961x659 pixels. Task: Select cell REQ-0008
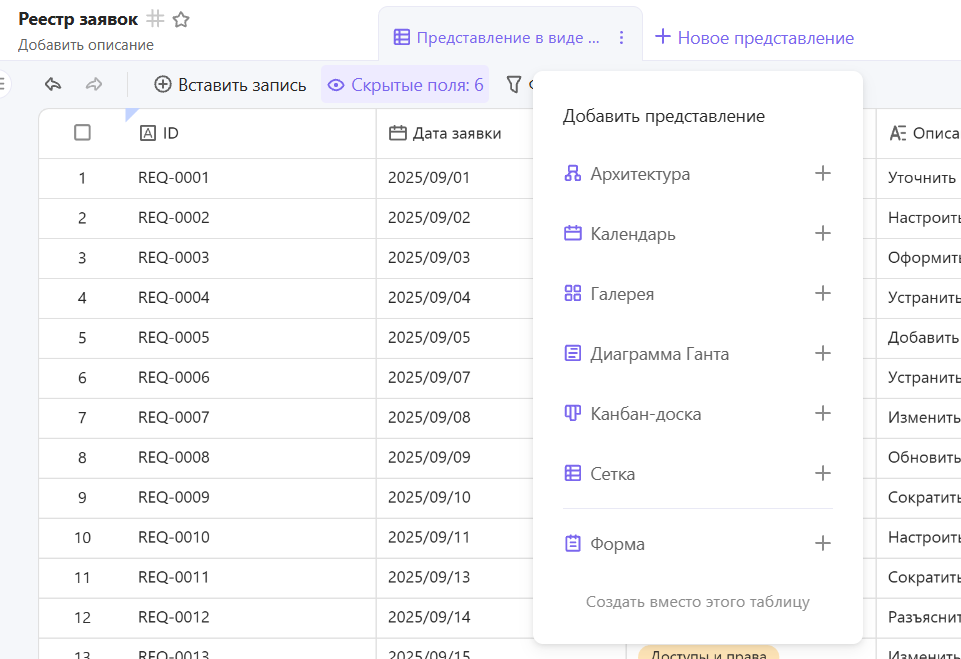251,457
